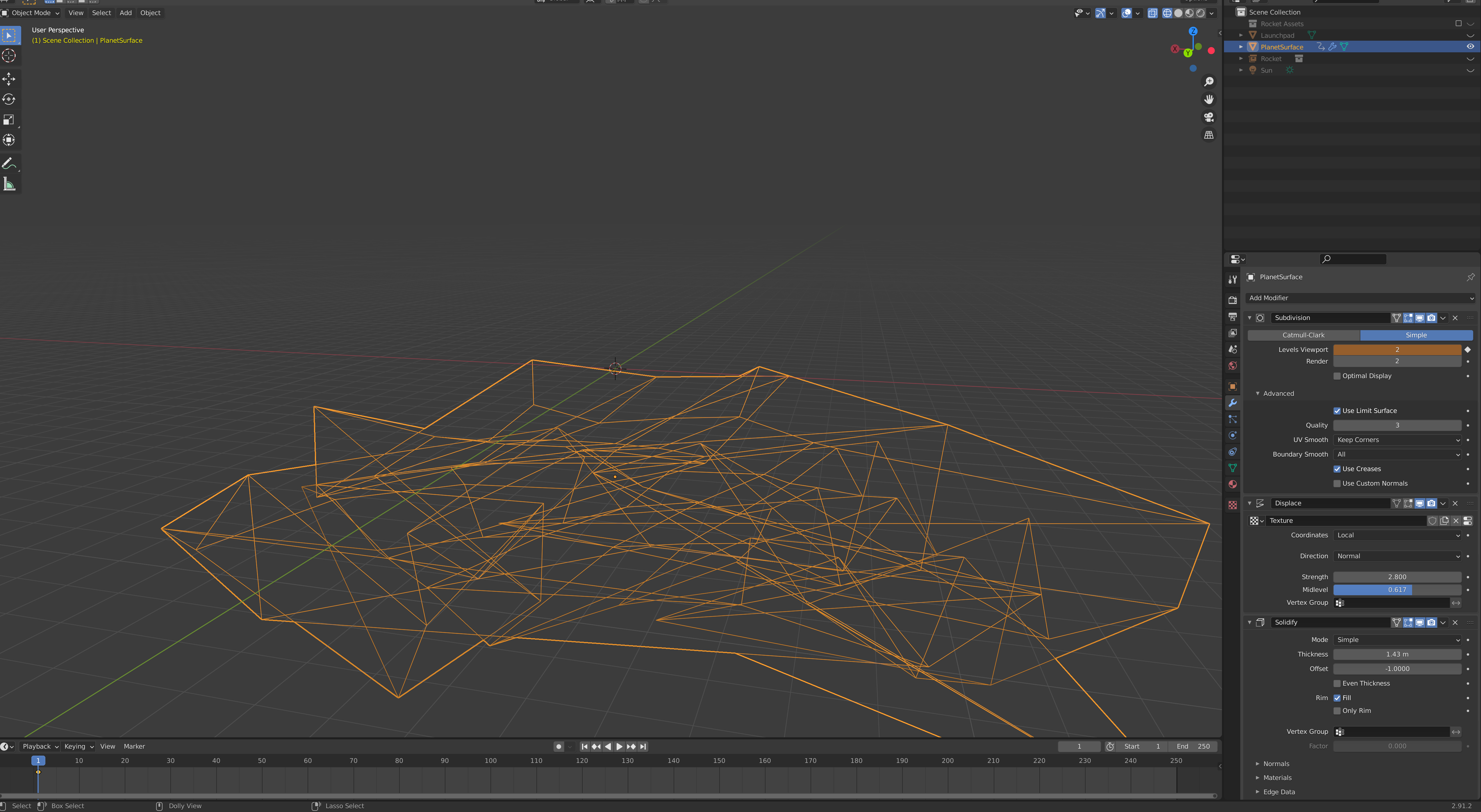The height and width of the screenshot is (812, 1481).
Task: Pick the Annotate pencil tool
Action: pyautogui.click(x=9, y=164)
